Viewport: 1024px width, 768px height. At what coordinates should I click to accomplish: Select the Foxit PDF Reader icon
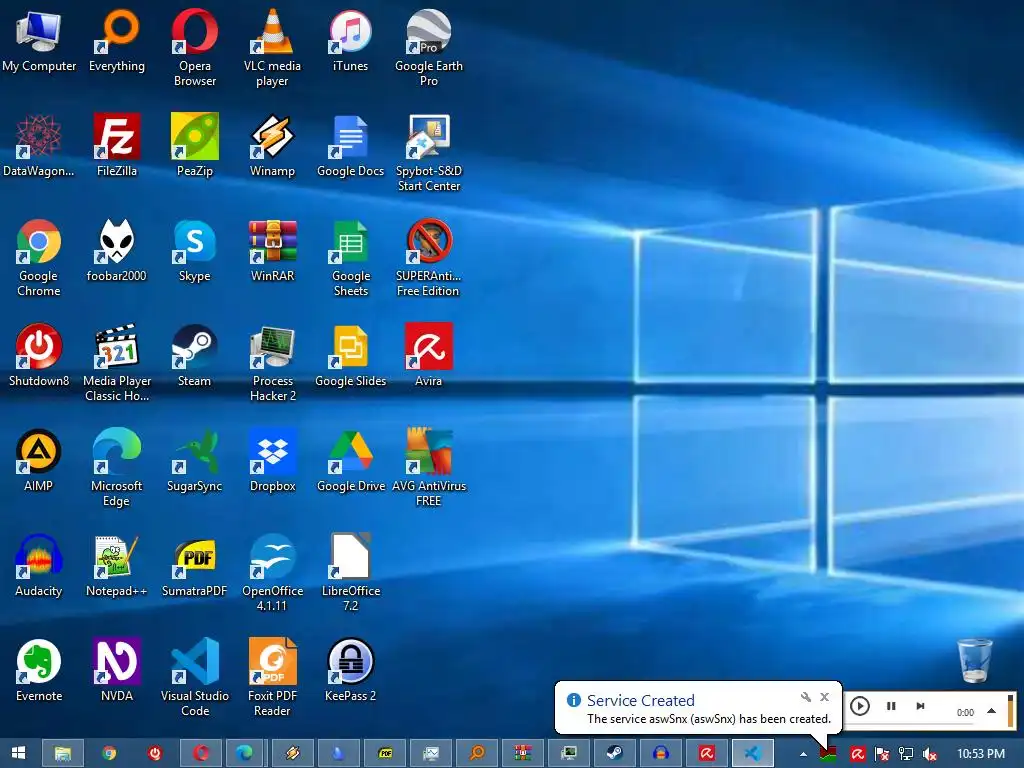(x=272, y=679)
